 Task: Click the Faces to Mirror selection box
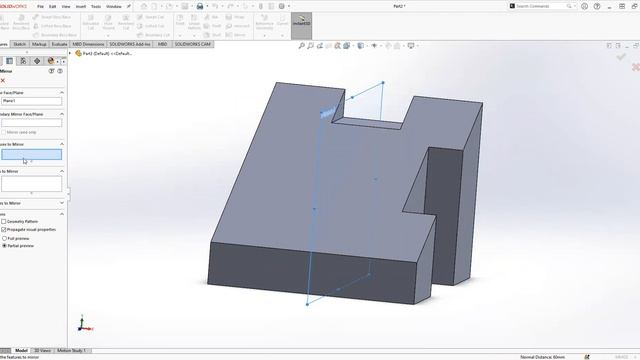(31, 184)
